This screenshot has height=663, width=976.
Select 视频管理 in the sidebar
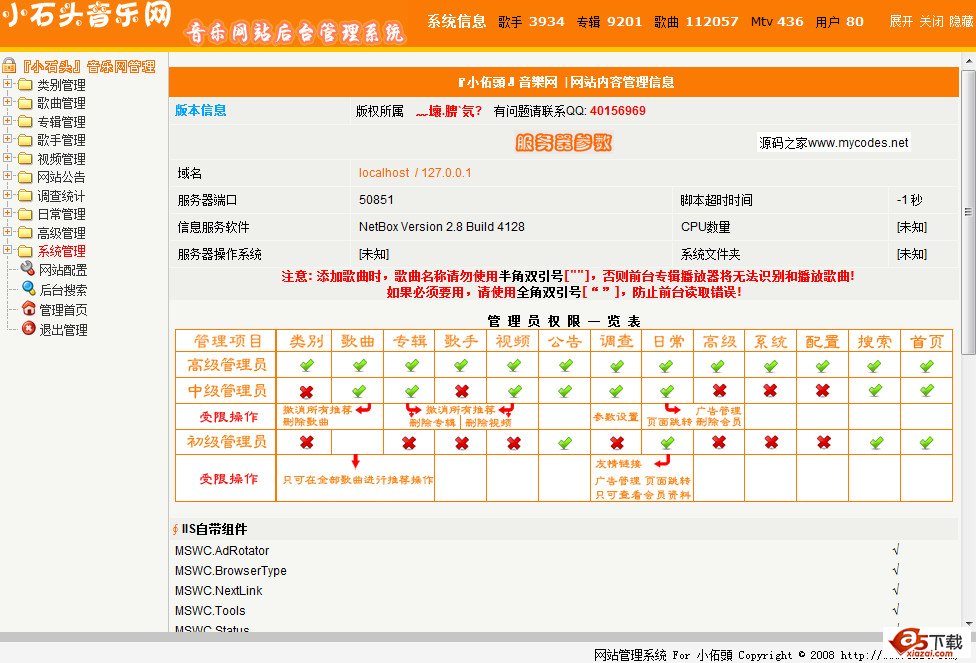click(62, 159)
